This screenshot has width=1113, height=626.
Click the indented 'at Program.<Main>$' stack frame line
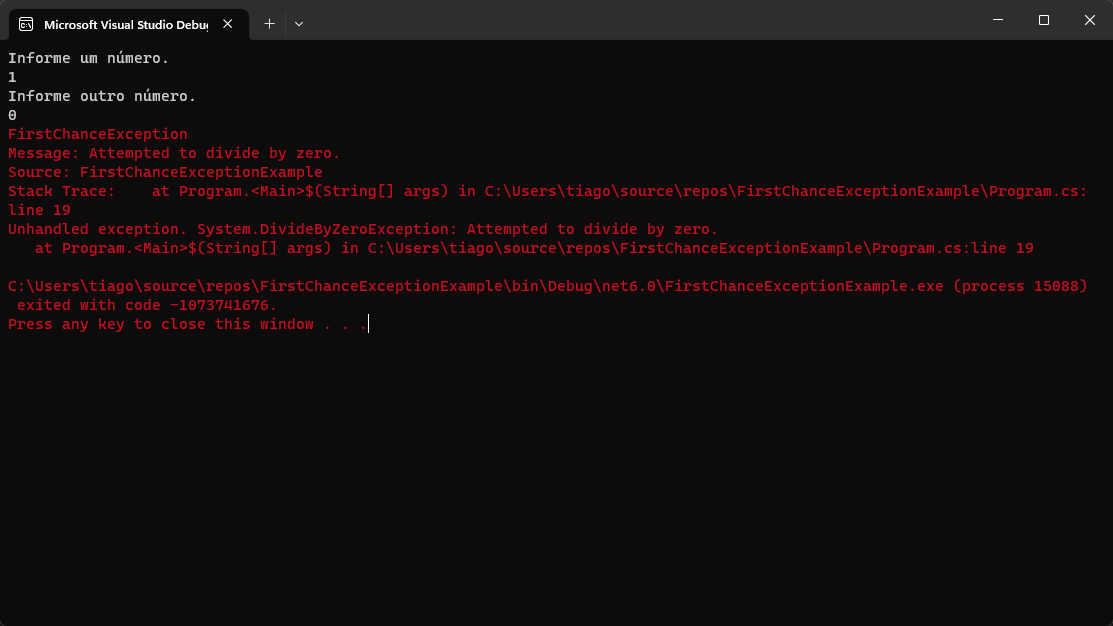pyautogui.click(x=534, y=248)
